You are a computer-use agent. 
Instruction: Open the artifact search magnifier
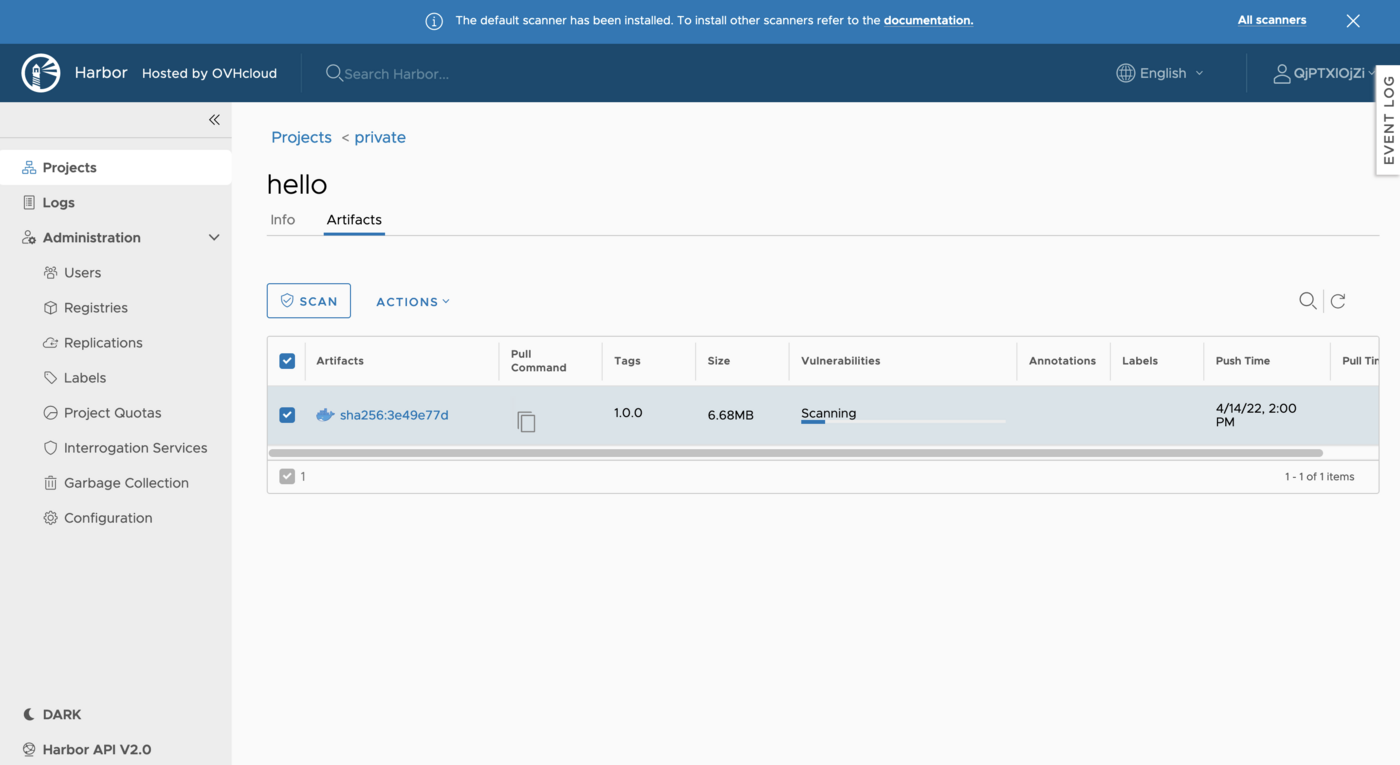(1307, 300)
